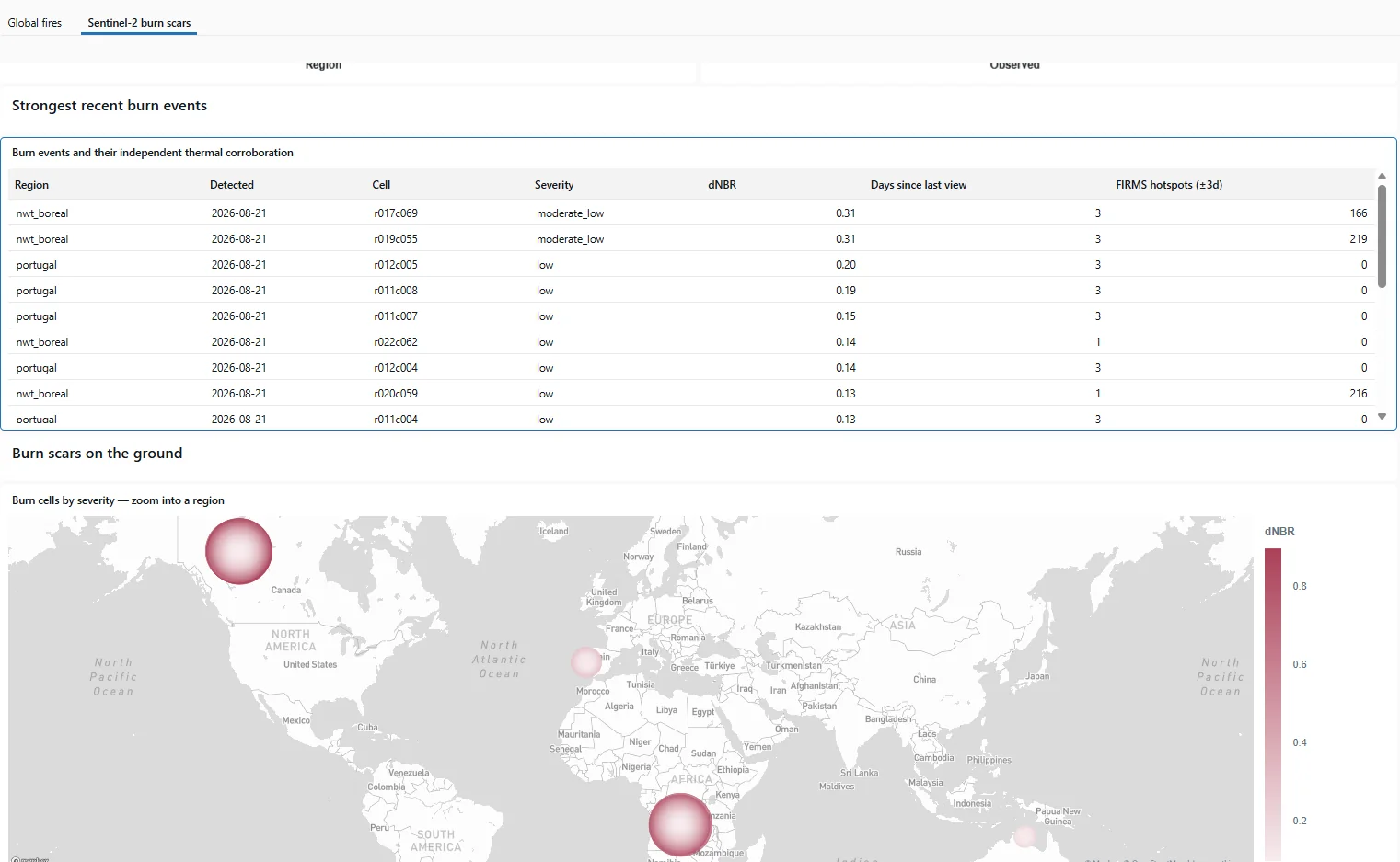
Task: Sort table by Region column header
Action: coord(32,185)
